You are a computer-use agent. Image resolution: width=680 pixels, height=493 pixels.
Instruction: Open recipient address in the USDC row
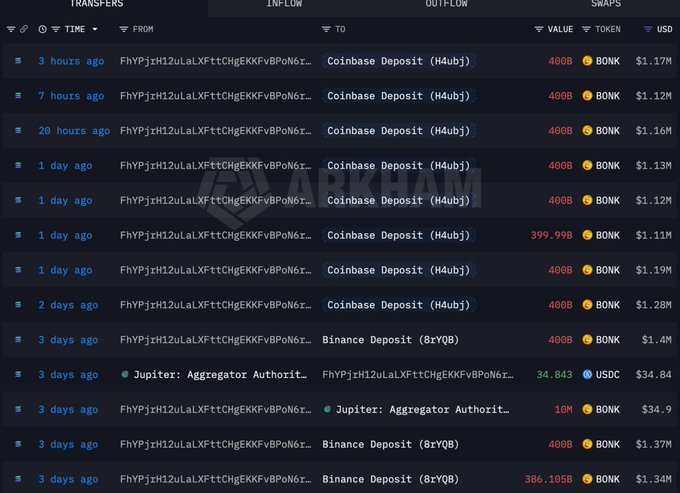tap(418, 375)
